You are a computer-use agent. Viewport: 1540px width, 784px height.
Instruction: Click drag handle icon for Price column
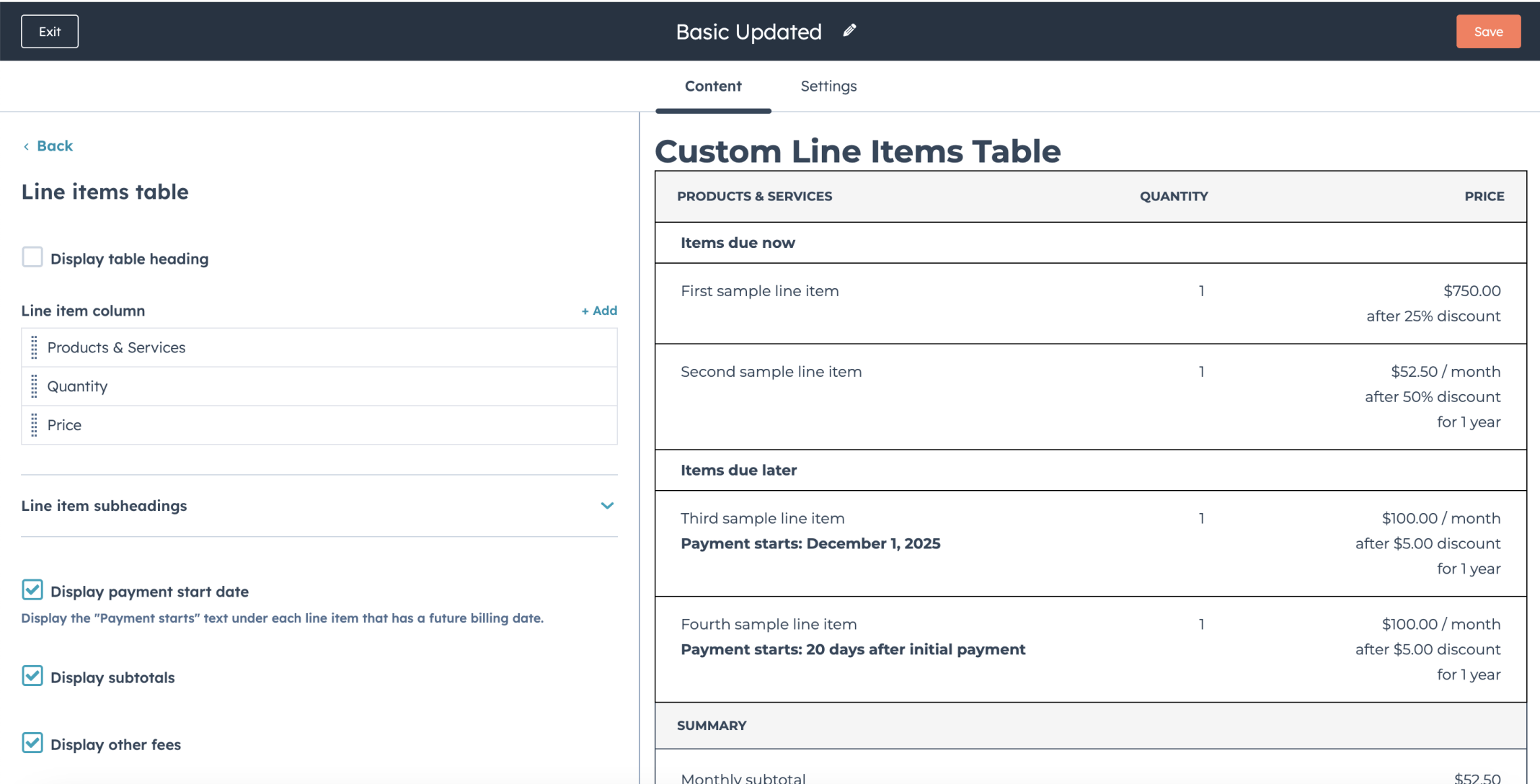tap(34, 425)
